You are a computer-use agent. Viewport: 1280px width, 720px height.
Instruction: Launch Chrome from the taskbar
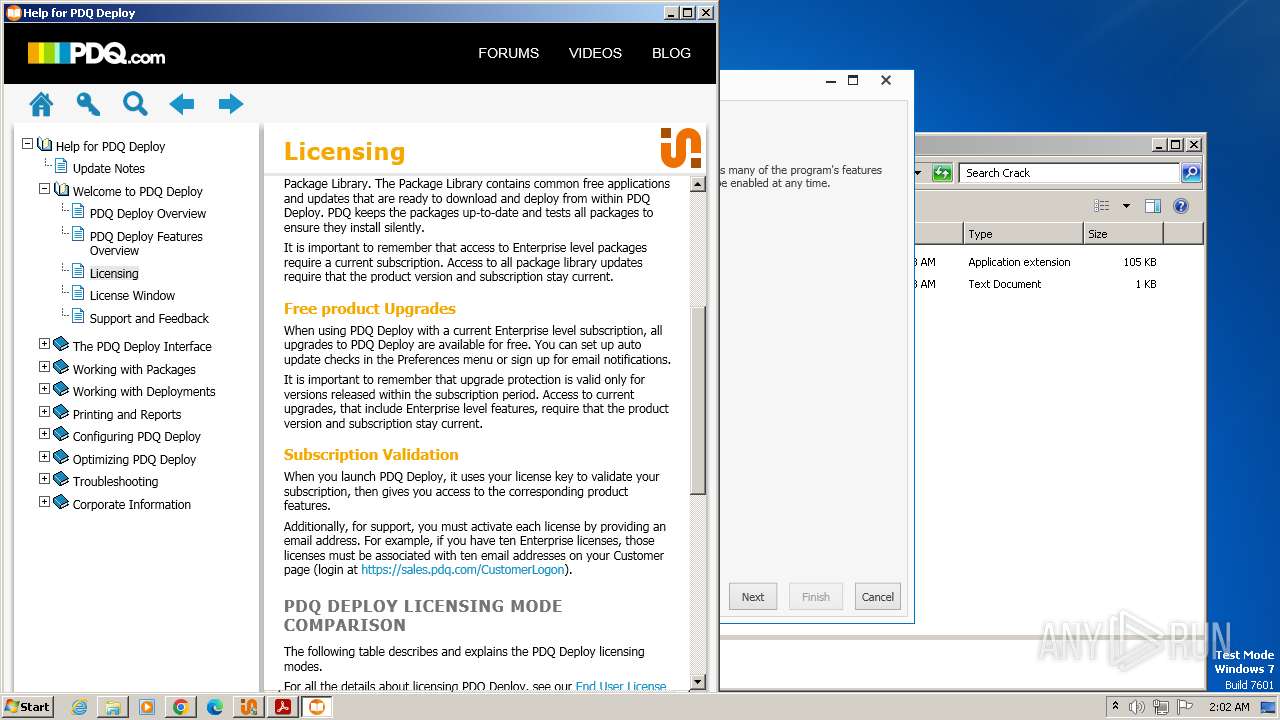tap(181, 707)
